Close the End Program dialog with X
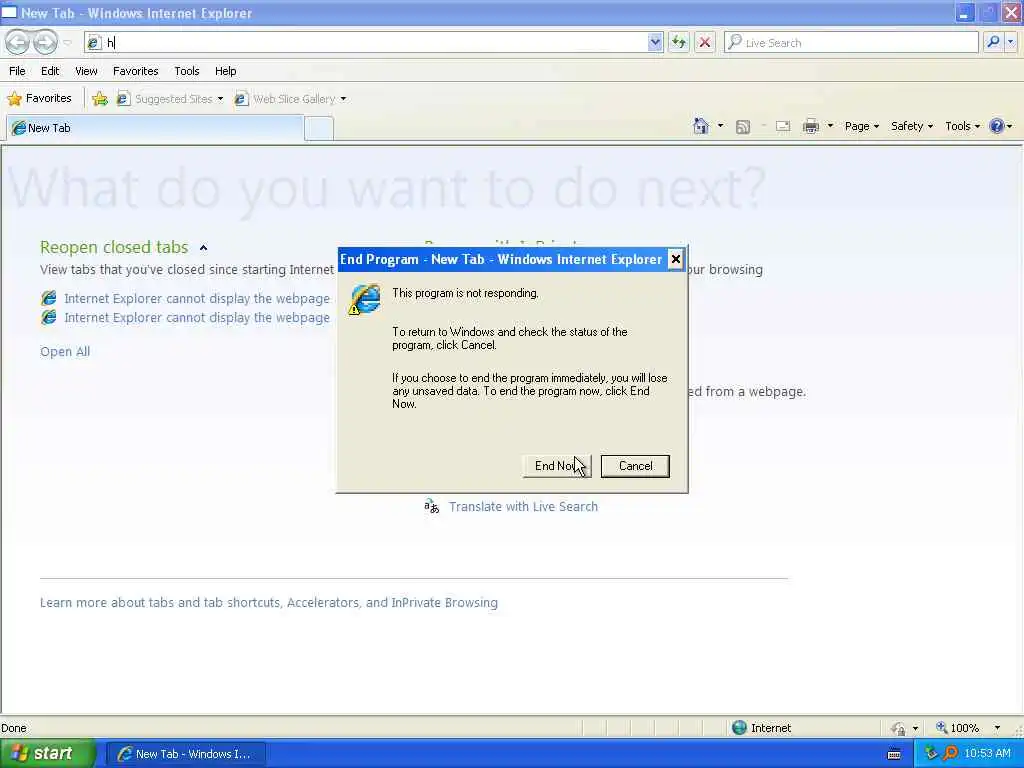1024x768 pixels. (676, 259)
